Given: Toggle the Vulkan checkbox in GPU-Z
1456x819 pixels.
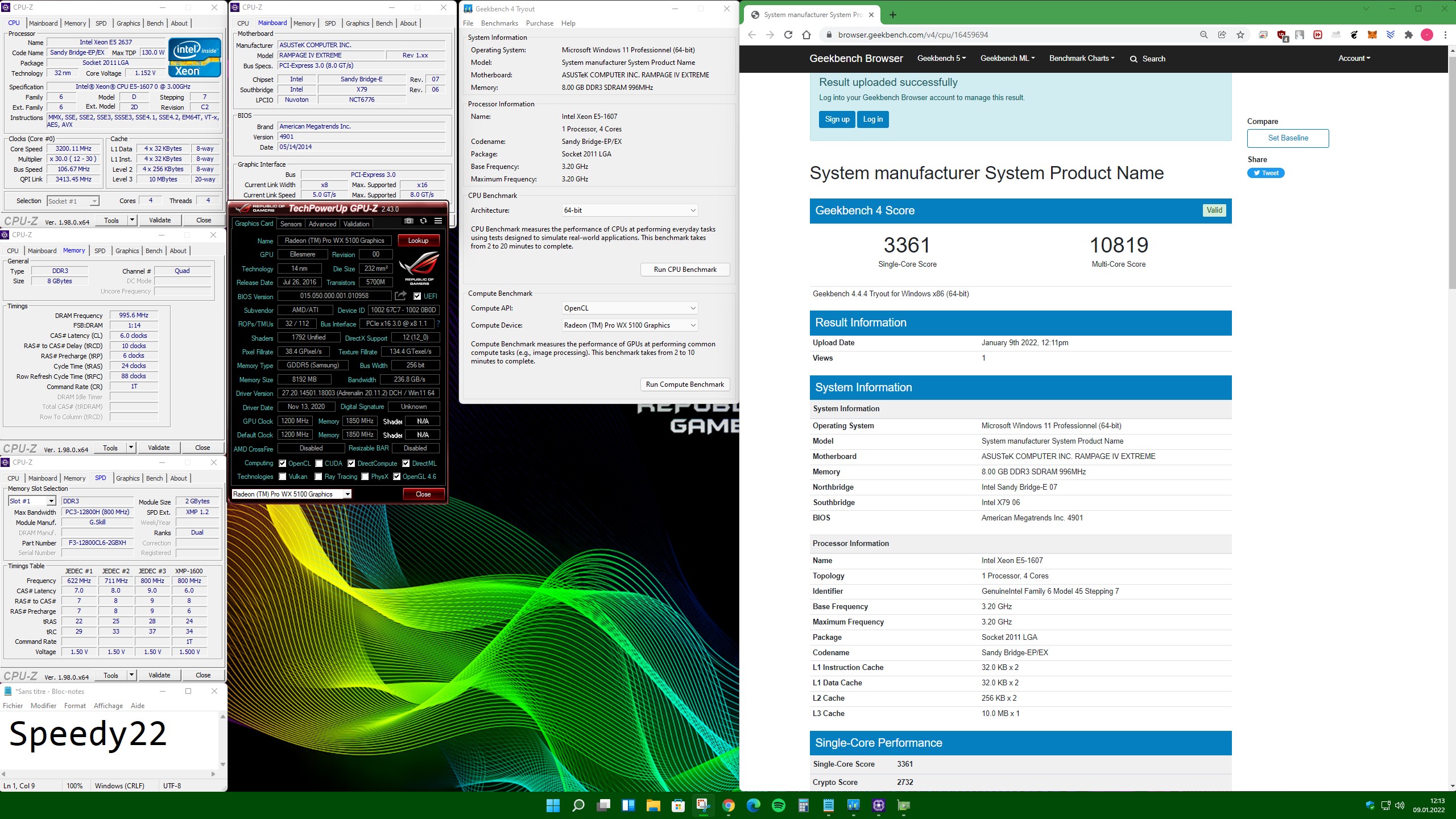Looking at the screenshot, I should (x=283, y=477).
